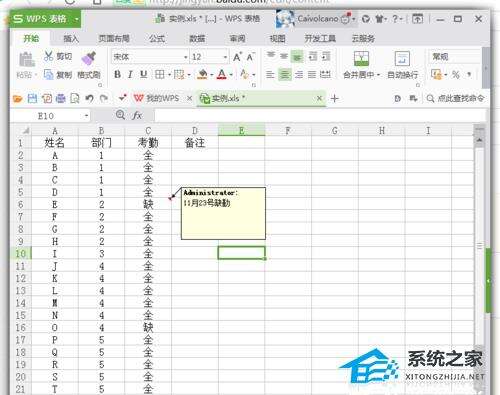Click the Undo arrow icon
The image size is (500, 395).
pos(89,98)
